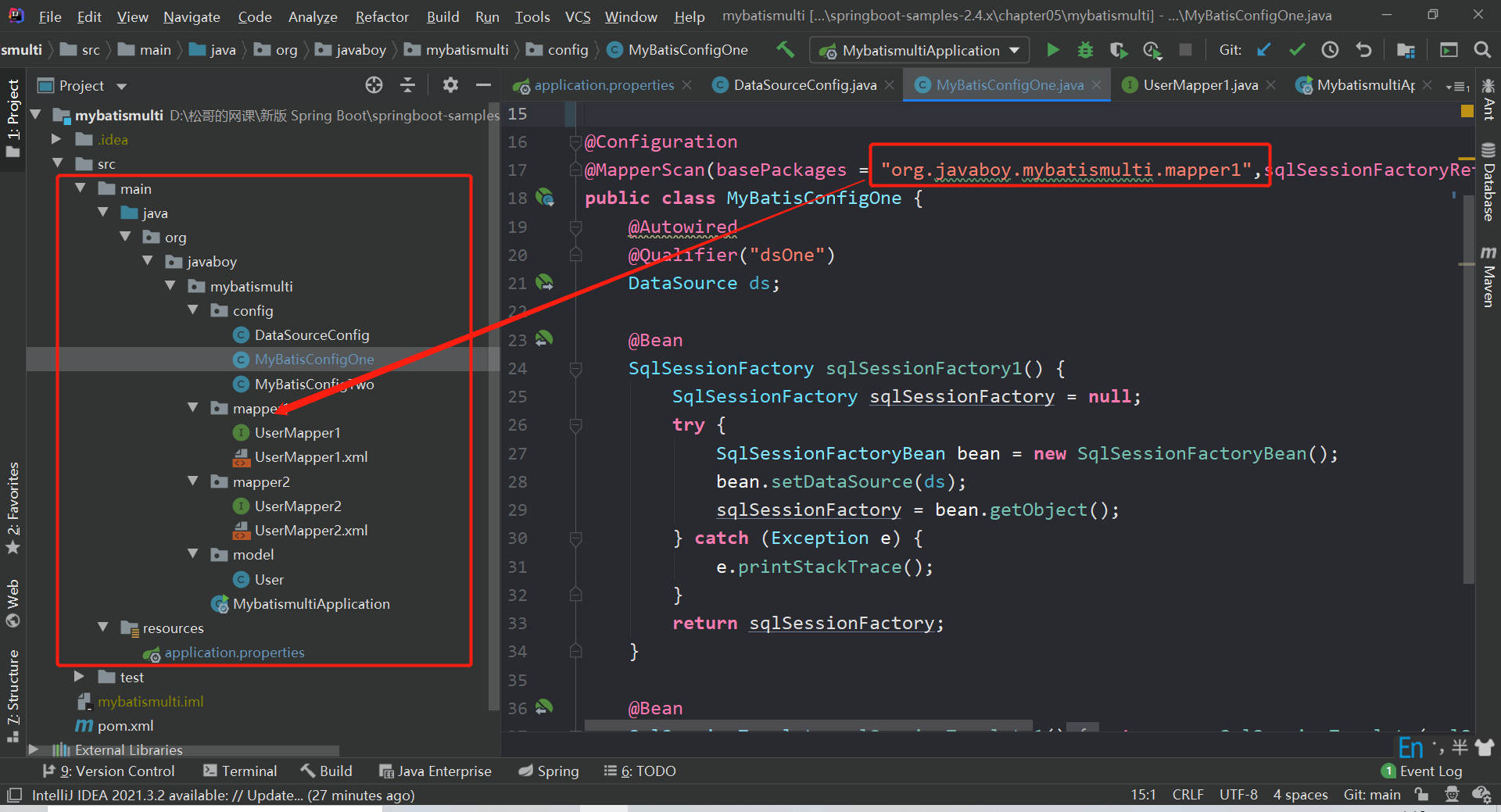Collapse the mapper2 package
Screen dimensions: 1501x812
pyautogui.click(x=193, y=481)
